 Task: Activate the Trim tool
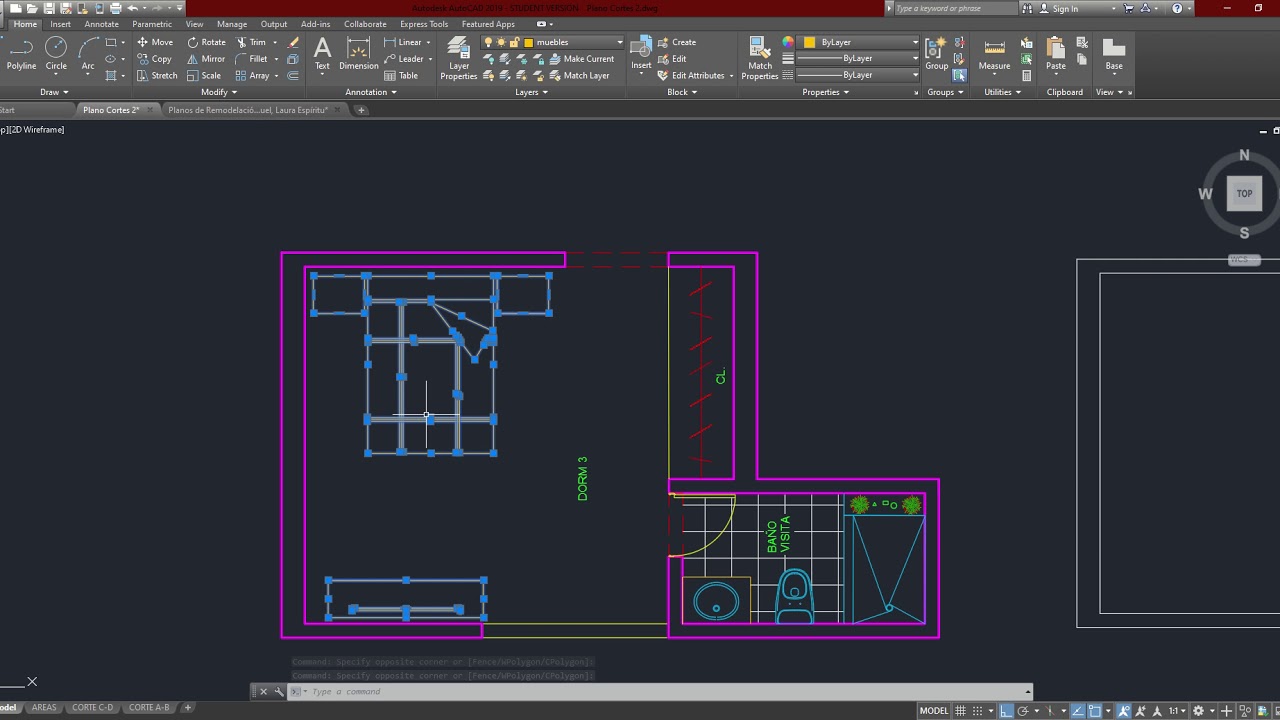[x=250, y=42]
